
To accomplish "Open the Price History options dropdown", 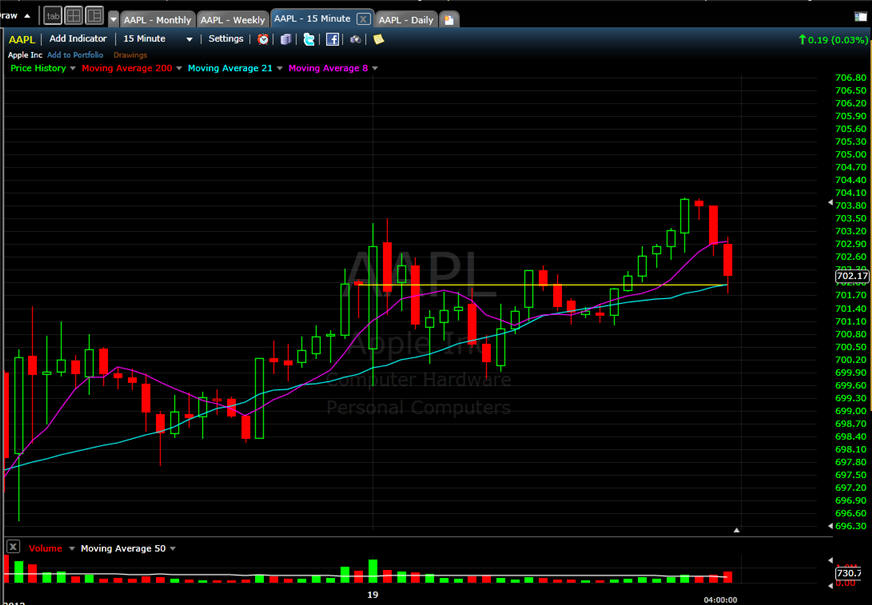I will pos(73,68).
